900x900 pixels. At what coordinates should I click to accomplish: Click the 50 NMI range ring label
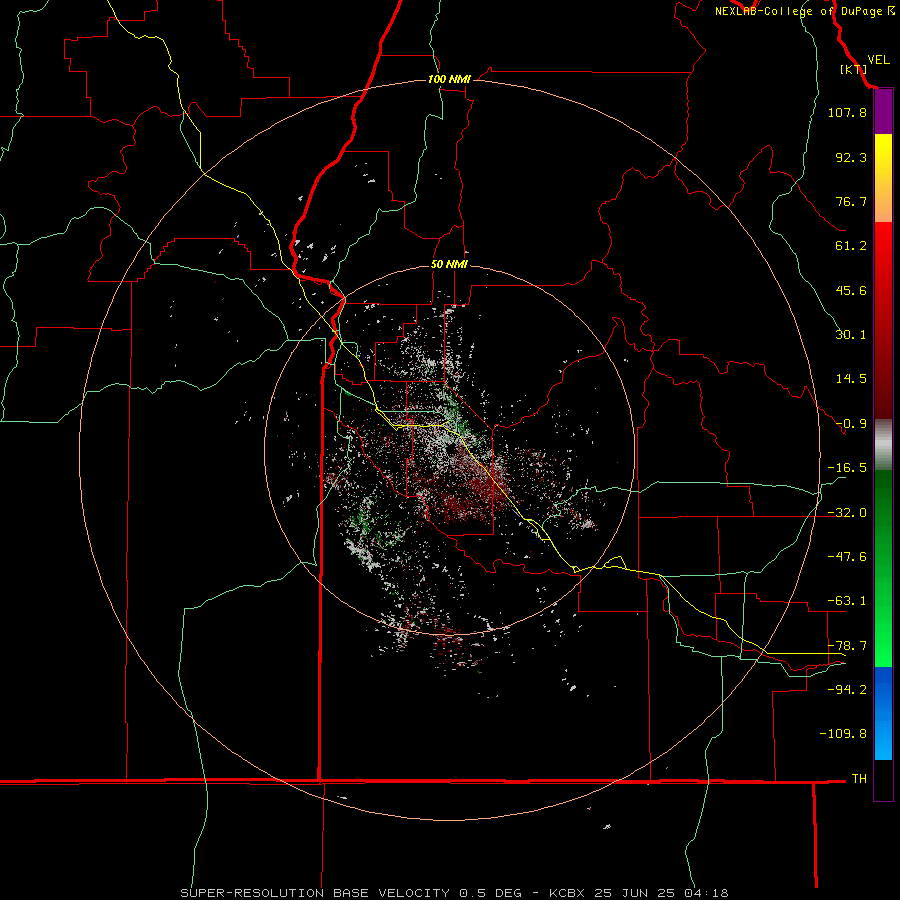point(449,264)
